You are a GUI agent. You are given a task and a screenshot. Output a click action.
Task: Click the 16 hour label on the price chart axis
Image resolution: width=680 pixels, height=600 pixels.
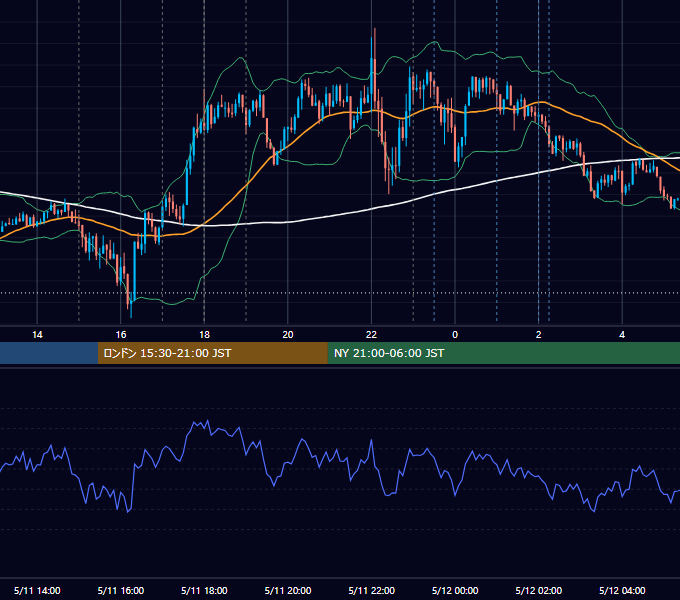(121, 335)
